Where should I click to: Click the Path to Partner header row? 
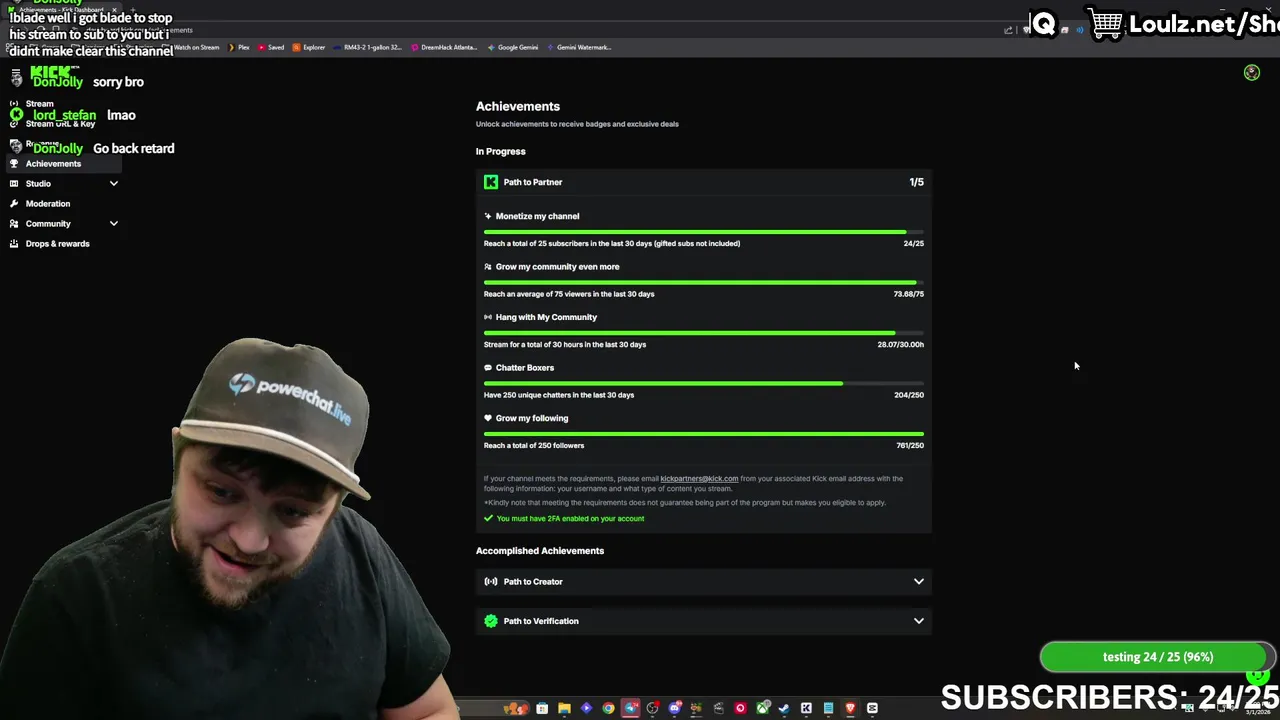(704, 182)
